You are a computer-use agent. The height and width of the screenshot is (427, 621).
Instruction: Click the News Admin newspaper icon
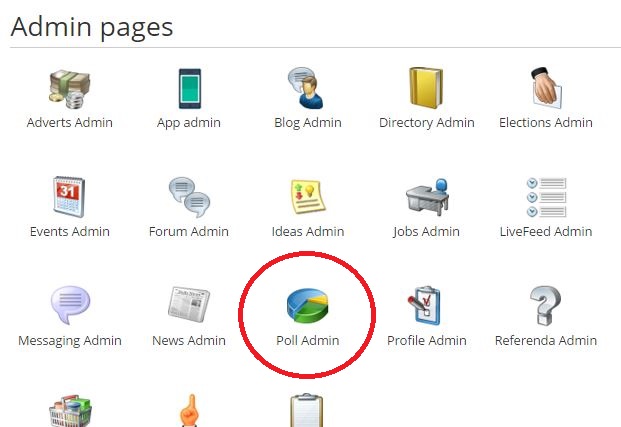(189, 304)
